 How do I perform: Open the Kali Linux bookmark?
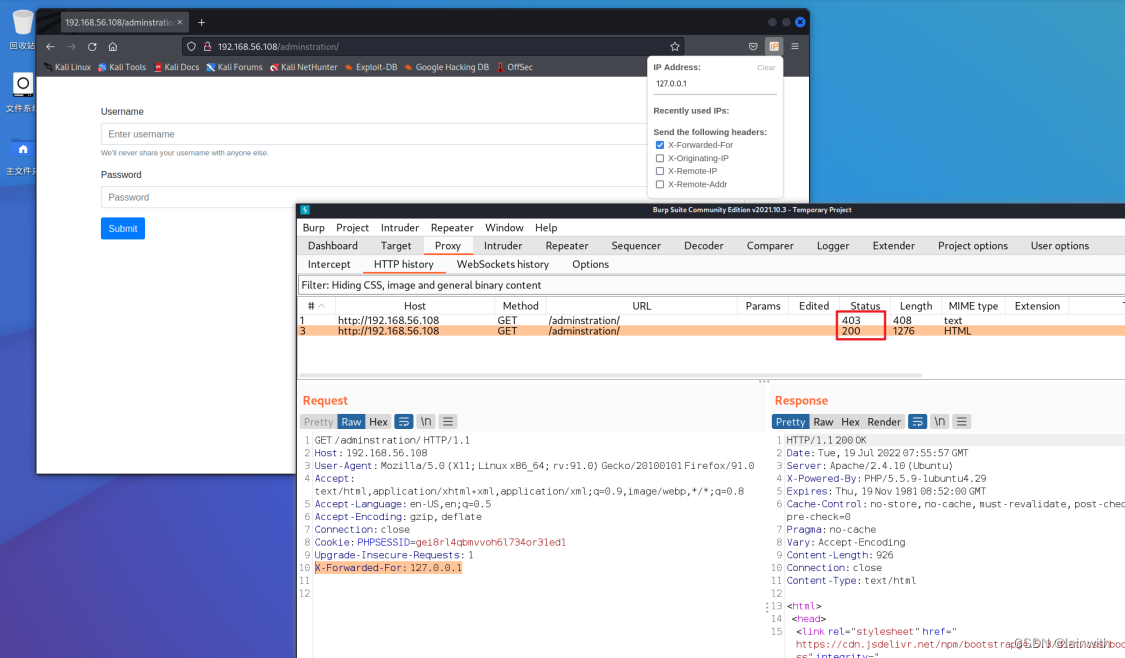(67, 67)
